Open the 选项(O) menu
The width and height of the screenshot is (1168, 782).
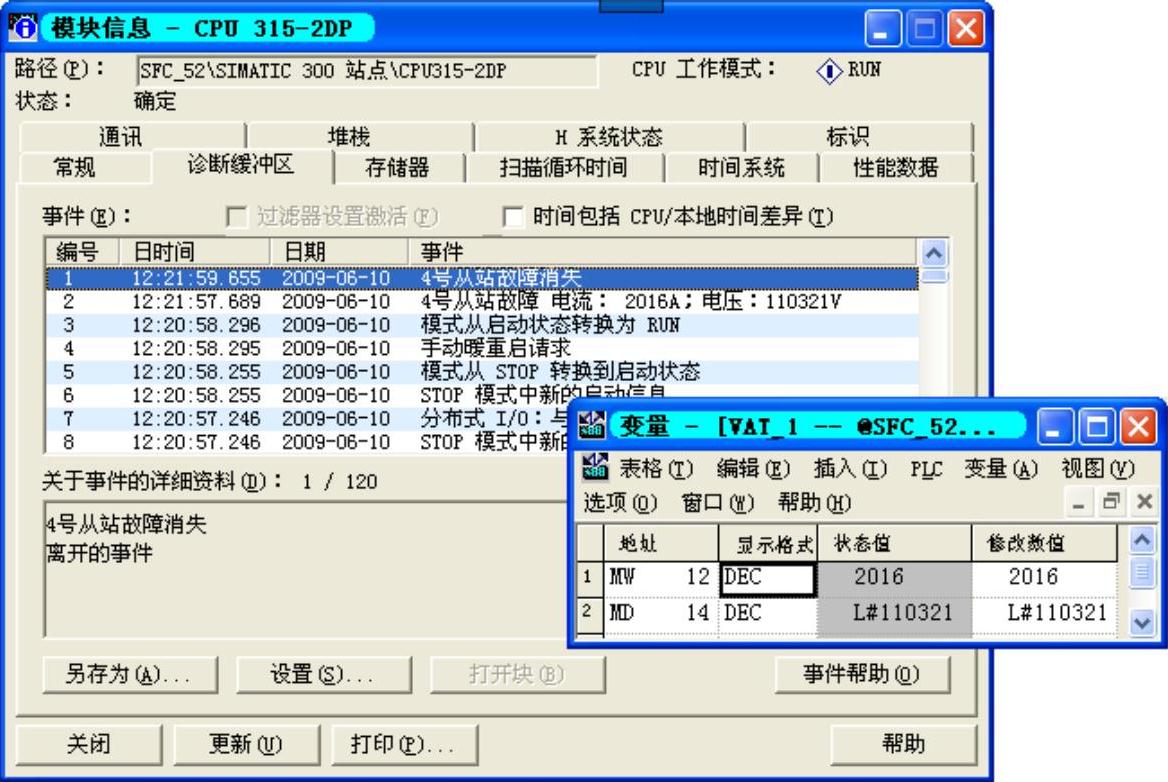pyautogui.click(x=620, y=503)
